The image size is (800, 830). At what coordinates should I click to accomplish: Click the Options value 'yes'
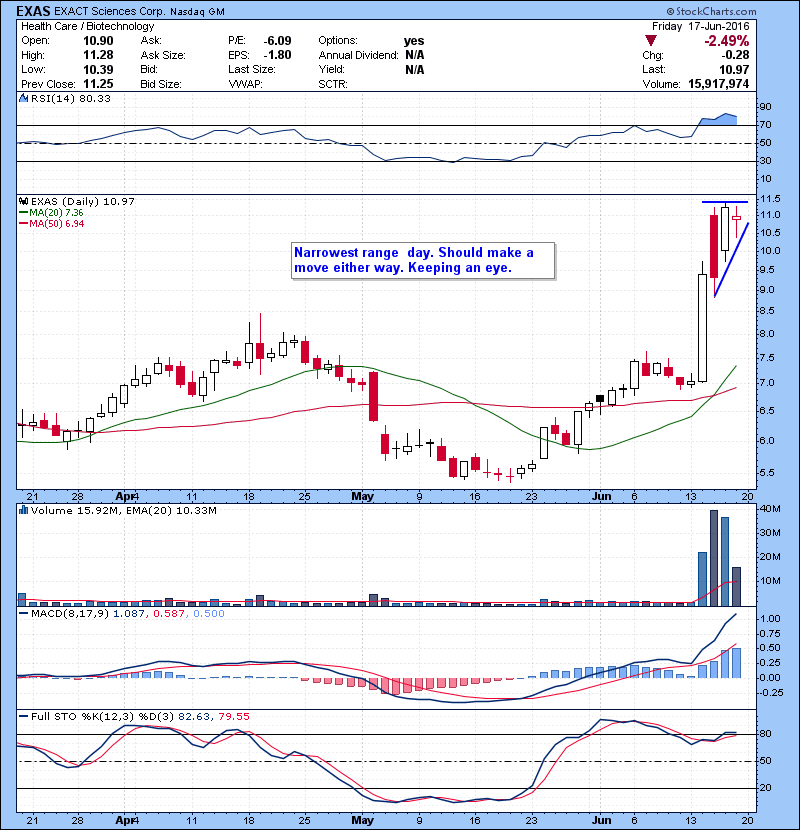pyautogui.click(x=414, y=41)
